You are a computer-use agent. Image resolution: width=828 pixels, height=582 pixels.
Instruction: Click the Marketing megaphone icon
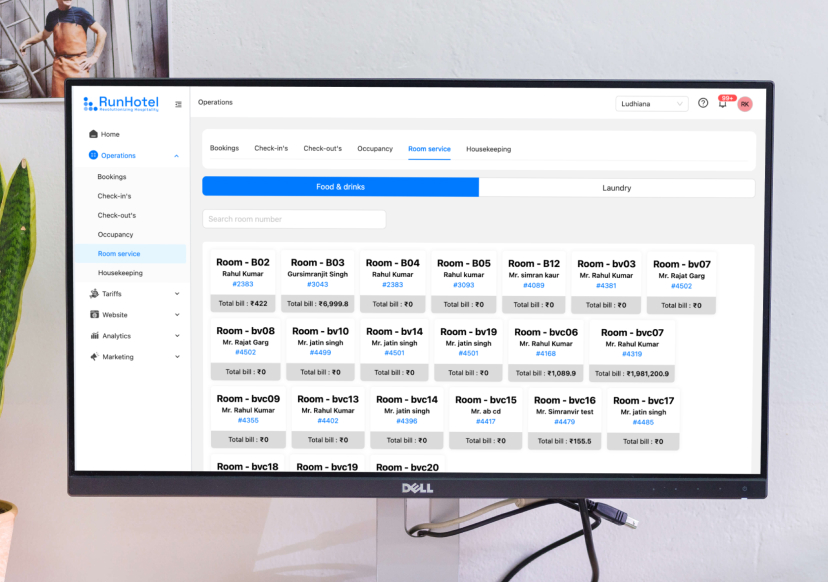(x=95, y=356)
